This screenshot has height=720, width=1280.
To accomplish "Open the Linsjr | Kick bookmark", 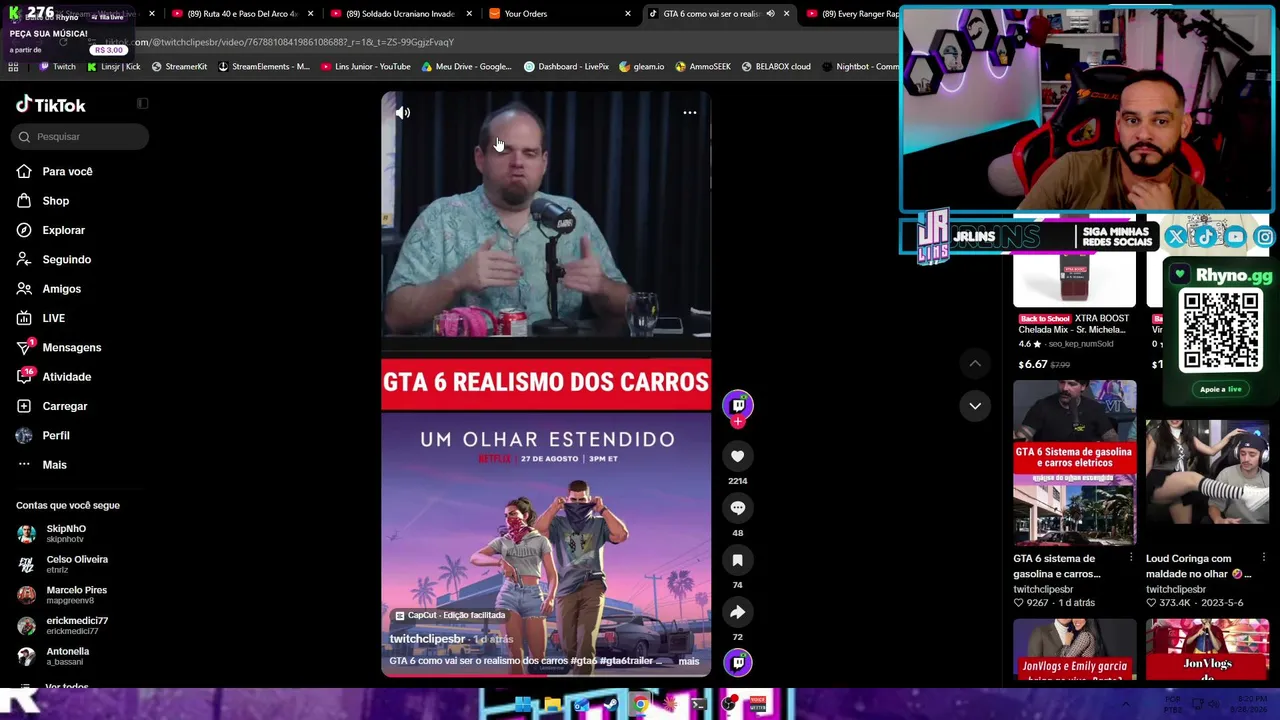I will tap(113, 67).
